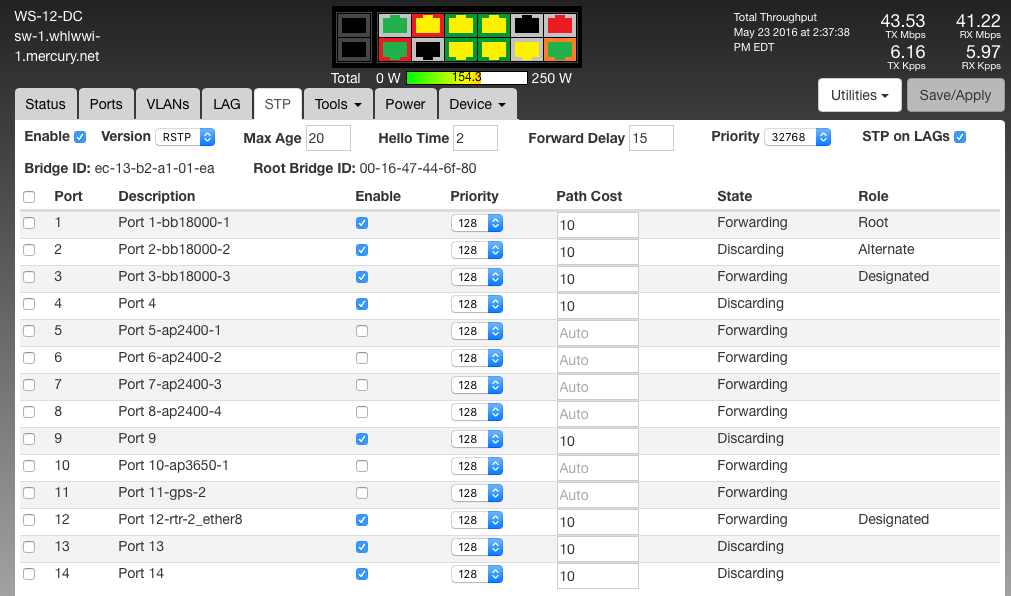Click the Max Age input field
Image resolution: width=1011 pixels, height=596 pixels.
(328, 138)
